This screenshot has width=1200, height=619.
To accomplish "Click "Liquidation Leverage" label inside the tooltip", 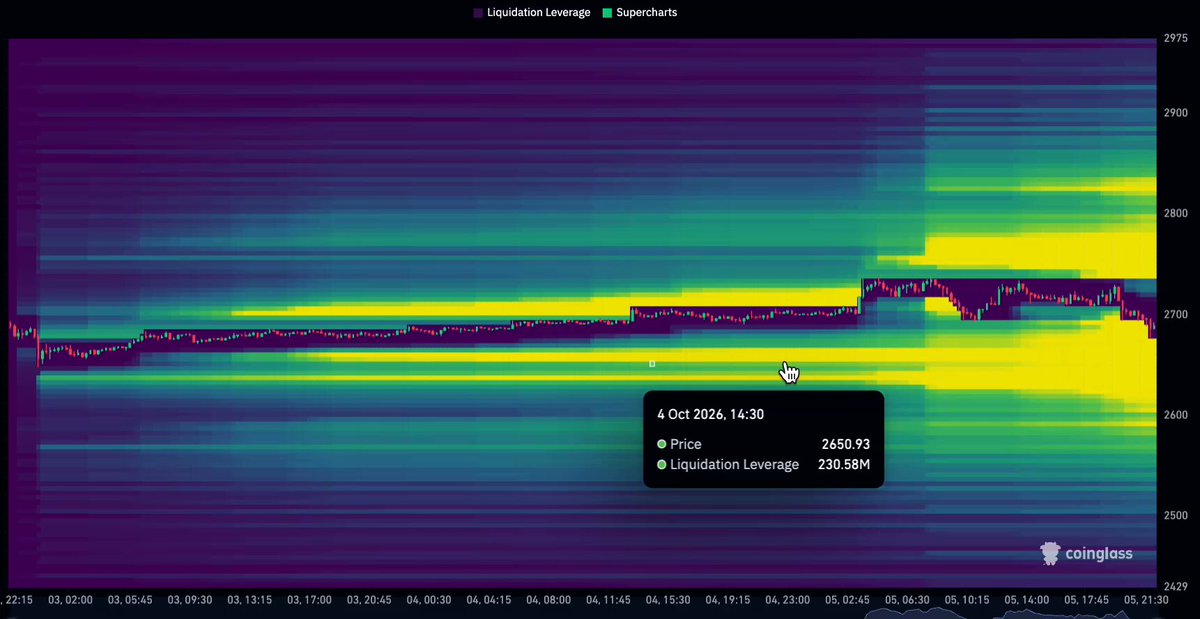I will [735, 464].
